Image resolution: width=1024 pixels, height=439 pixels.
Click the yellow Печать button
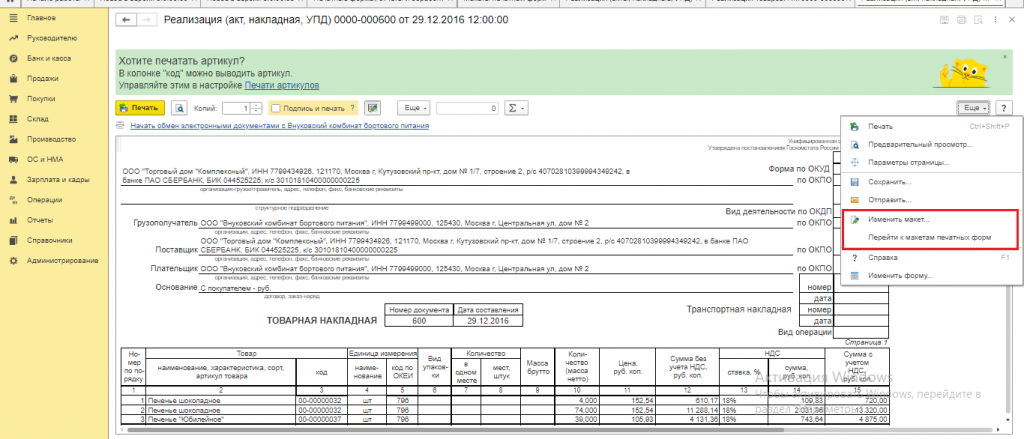[139, 108]
